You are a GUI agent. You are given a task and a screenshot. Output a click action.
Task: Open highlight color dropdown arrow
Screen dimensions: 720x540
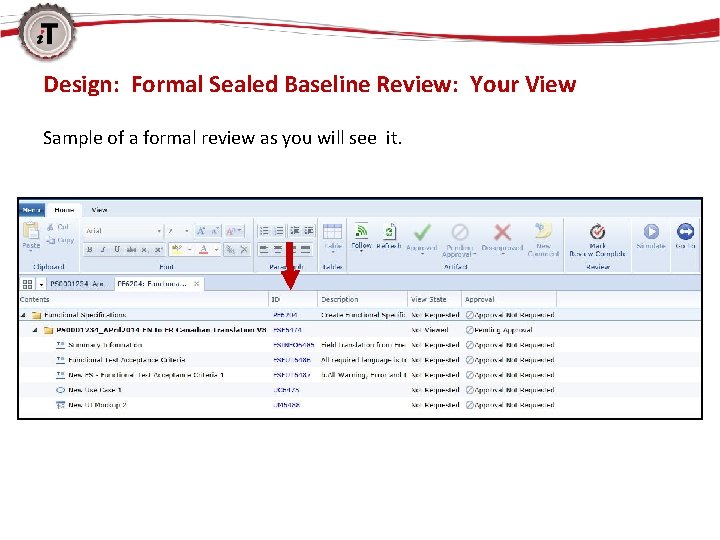(x=189, y=249)
